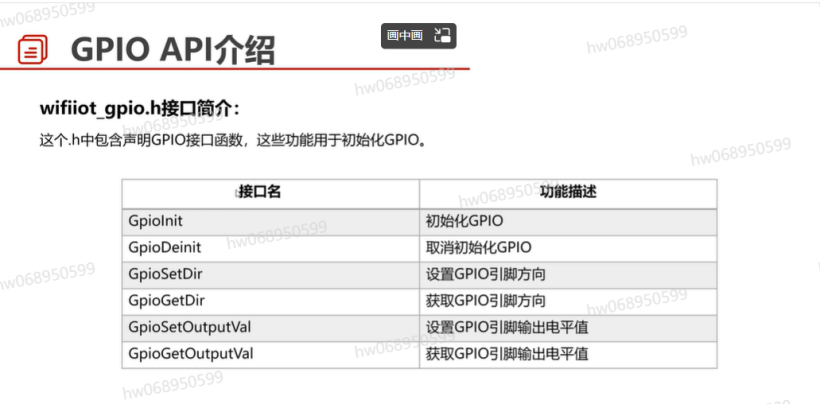Click the wifiiot_gpio.h接口简介 heading
Image resolution: width=820 pixels, height=404 pixels.
coord(139,108)
